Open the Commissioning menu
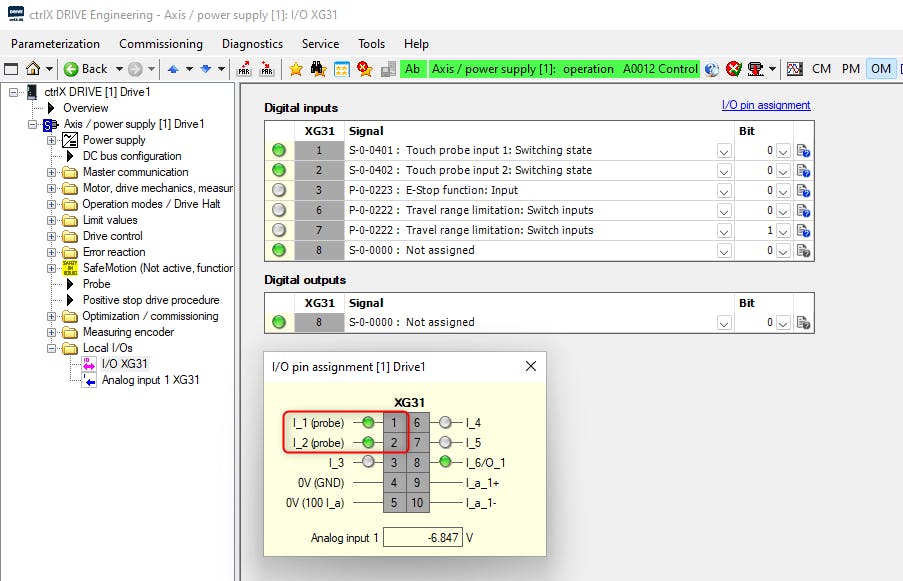This screenshot has width=903, height=581. point(160,44)
